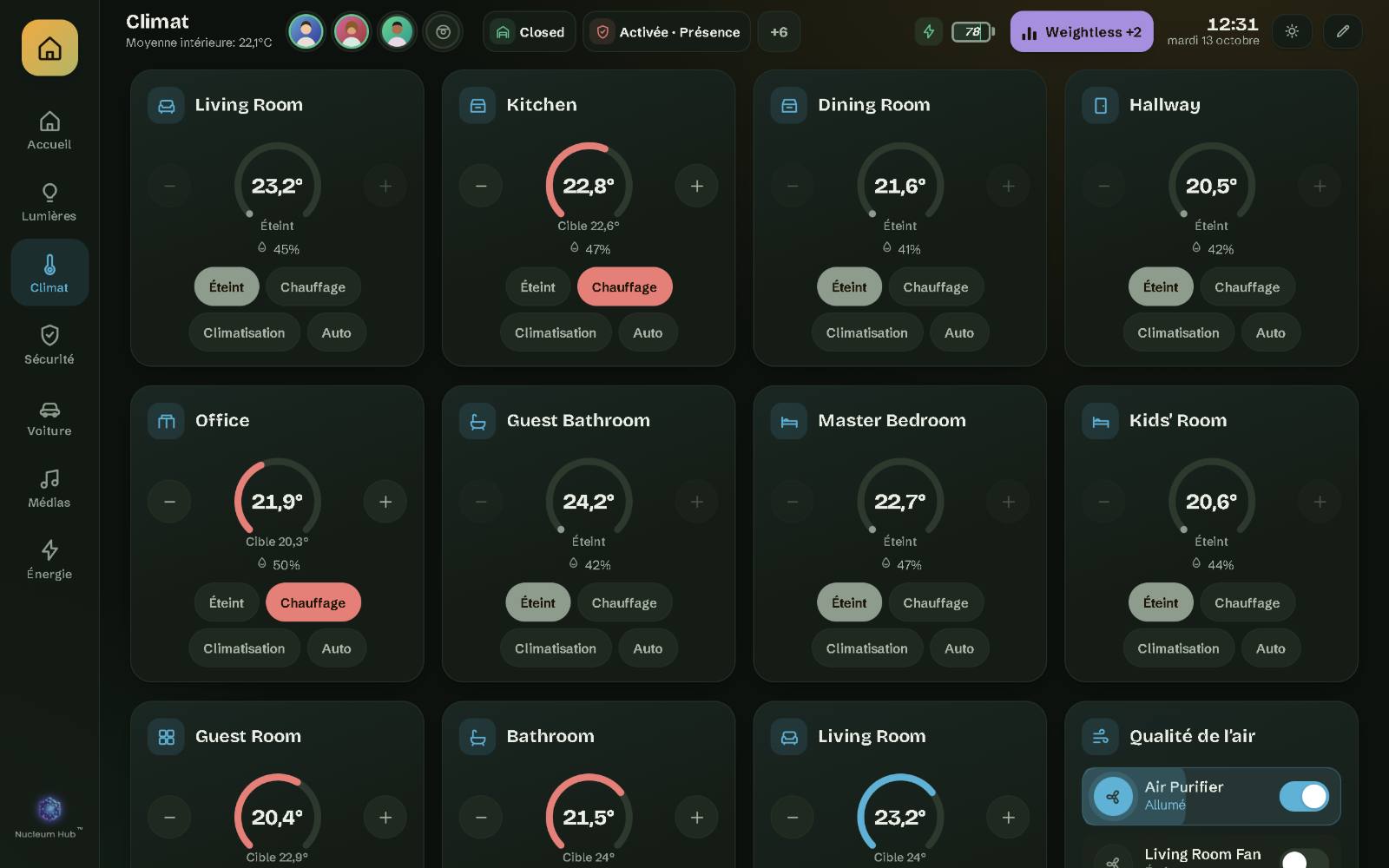Image resolution: width=1389 pixels, height=868 pixels.
Task: Click the third green-shirt avatar
Action: pos(397,32)
